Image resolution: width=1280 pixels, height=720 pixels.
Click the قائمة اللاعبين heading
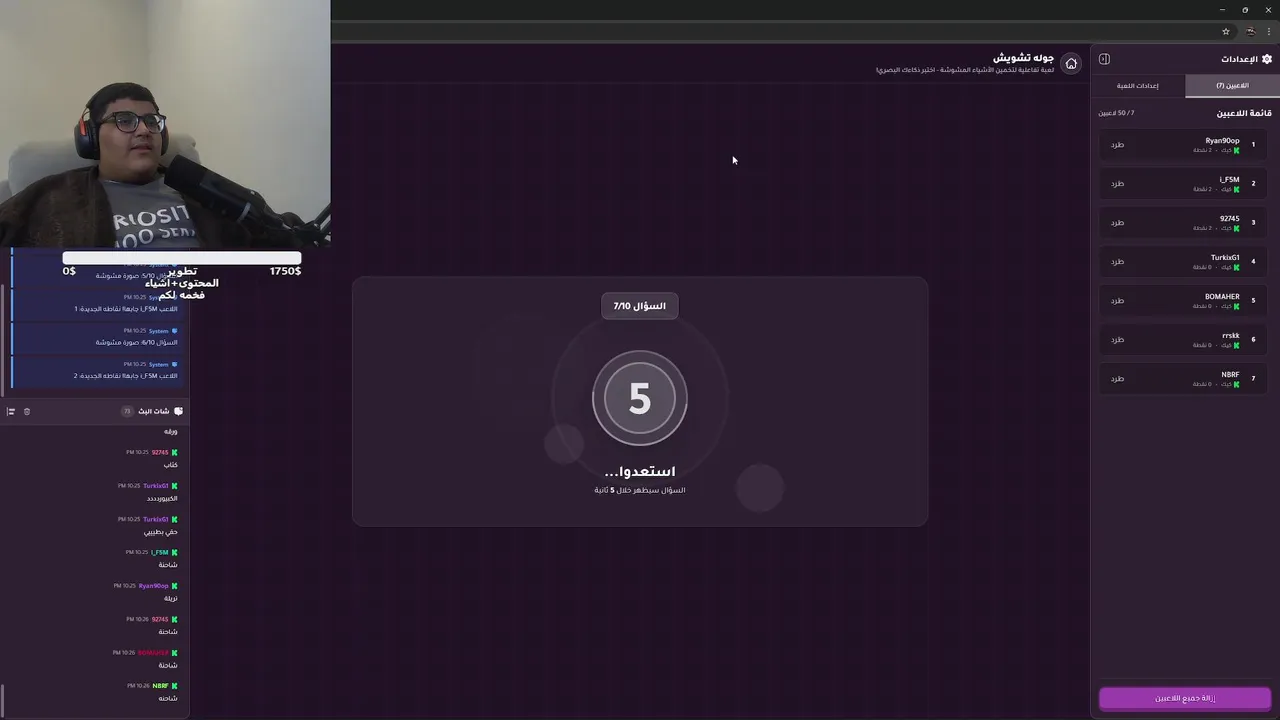point(1244,113)
